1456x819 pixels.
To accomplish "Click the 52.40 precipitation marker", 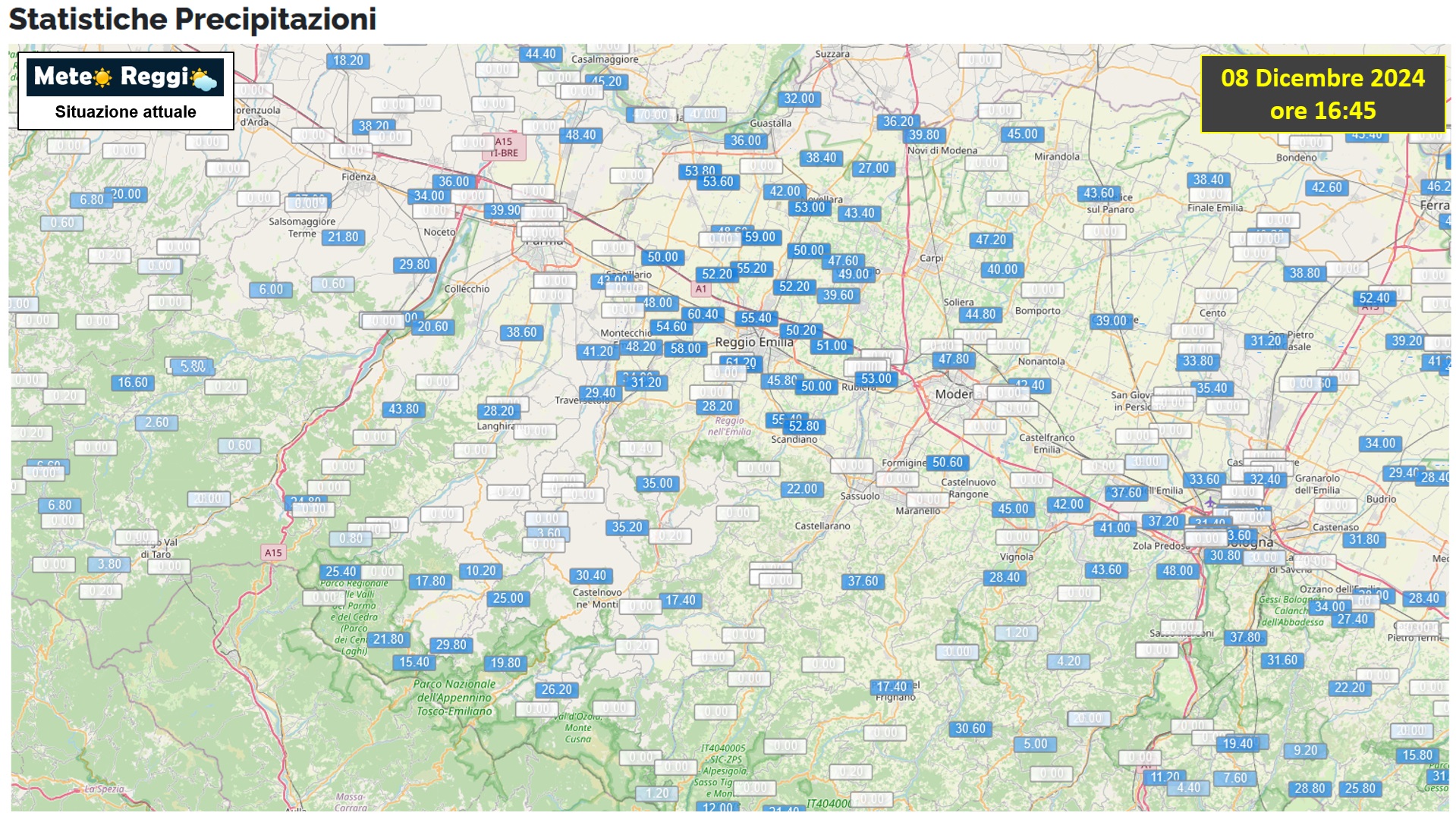I will tap(1374, 298).
